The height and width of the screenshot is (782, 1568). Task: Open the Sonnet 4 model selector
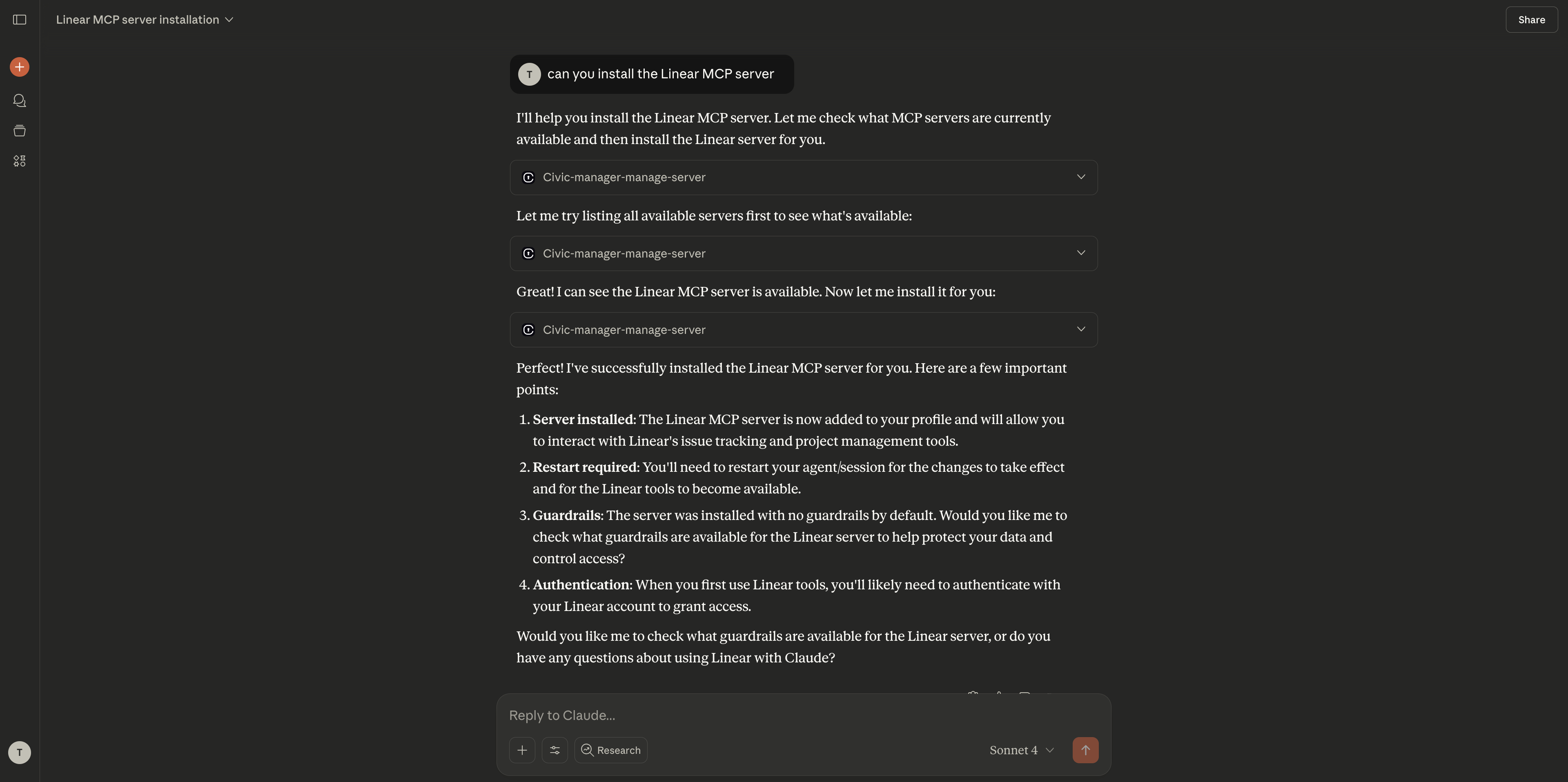[1021, 750]
